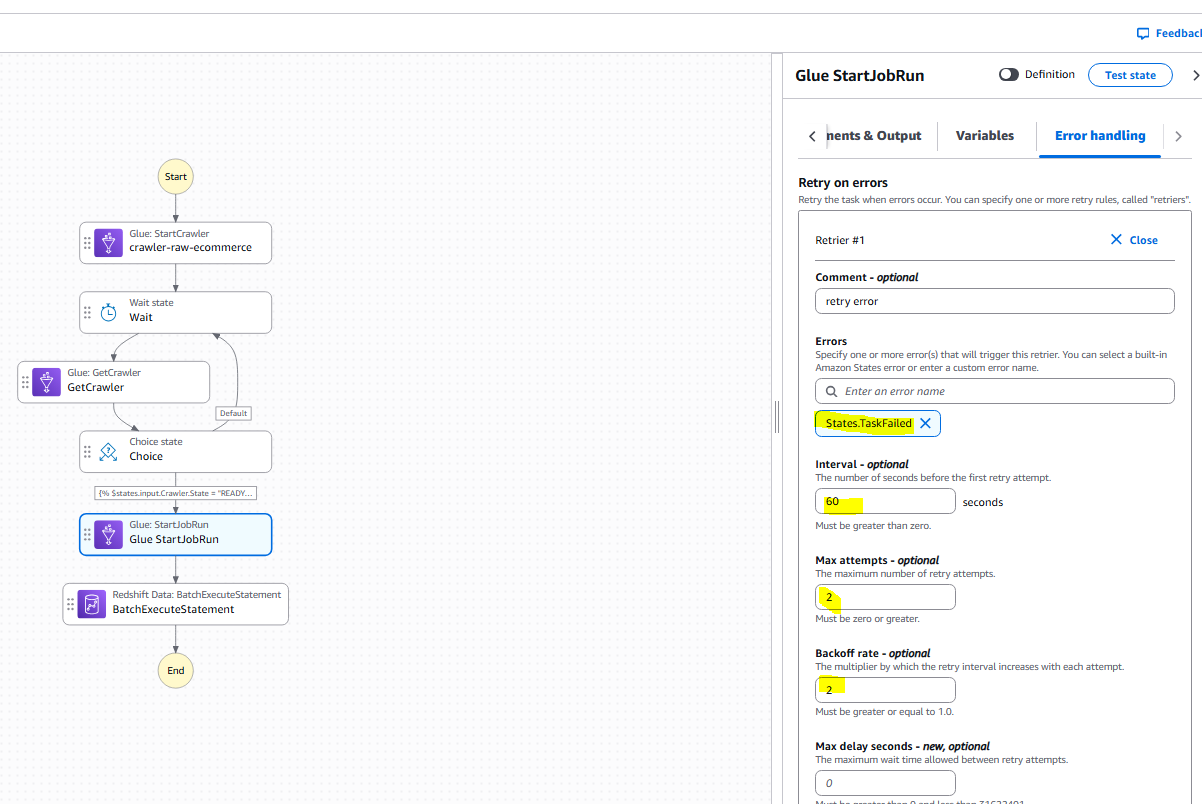Click the Choice state diamond icon
The image size is (1202, 804).
pos(108,451)
